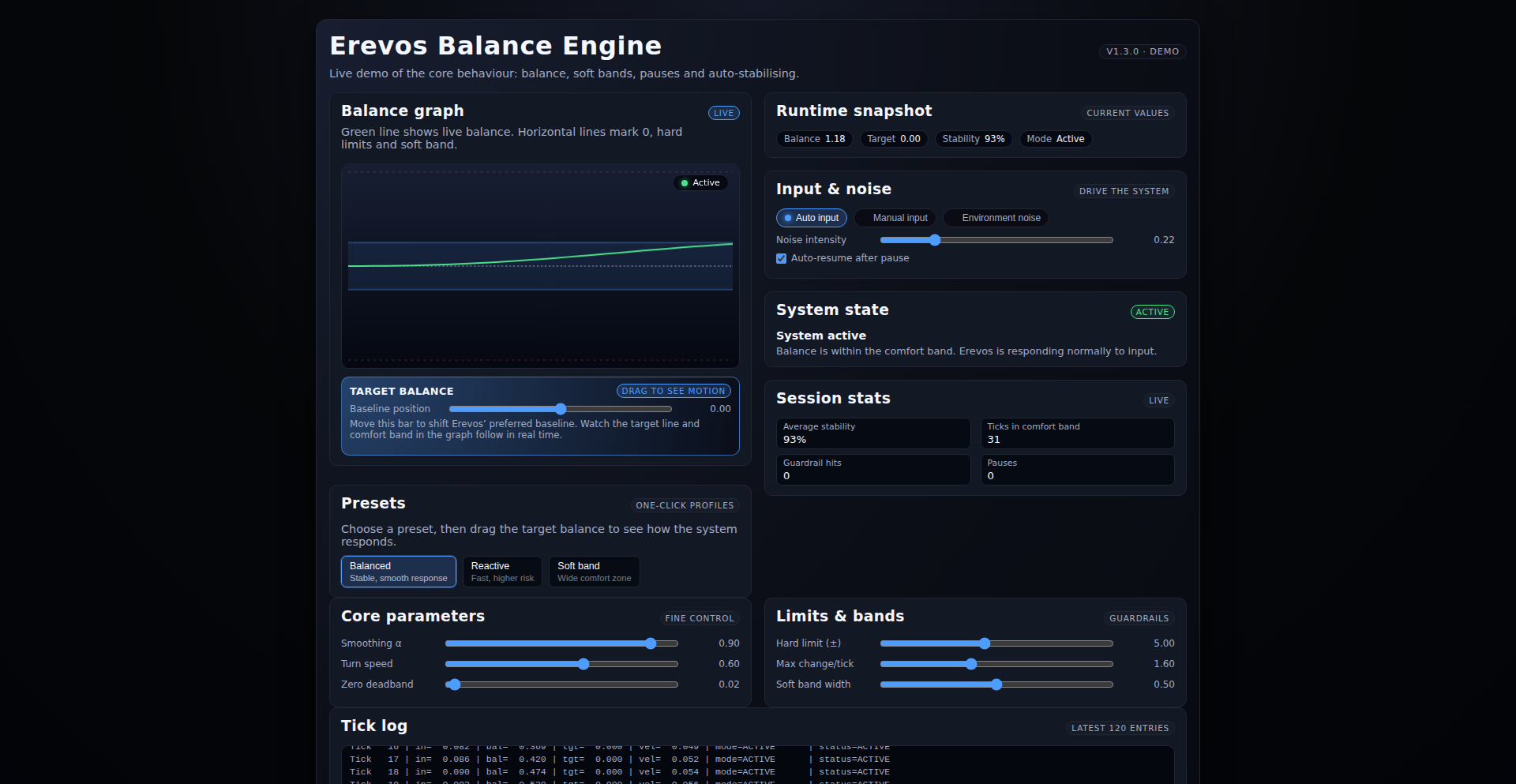Switch to Manual input mode
Screen dimensions: 1516x784
[x=895, y=218]
